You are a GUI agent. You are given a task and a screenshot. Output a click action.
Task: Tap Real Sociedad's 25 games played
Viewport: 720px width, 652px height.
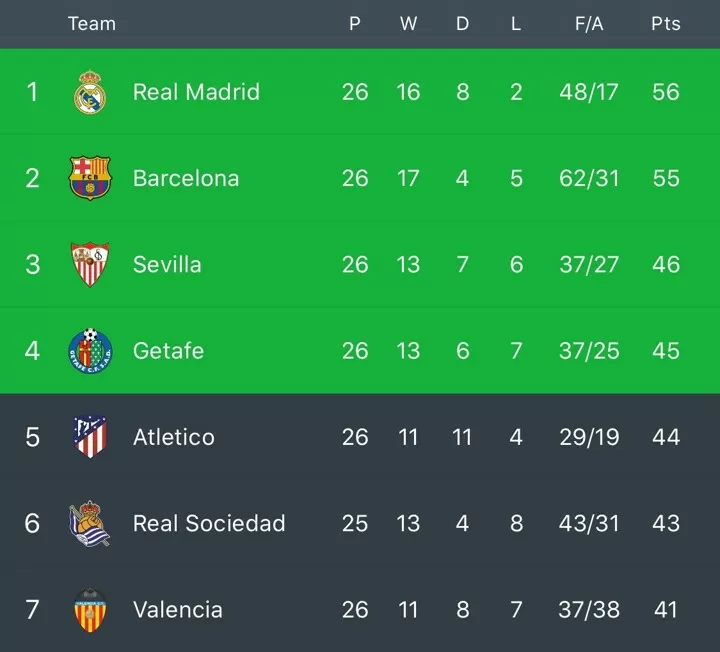tap(355, 523)
